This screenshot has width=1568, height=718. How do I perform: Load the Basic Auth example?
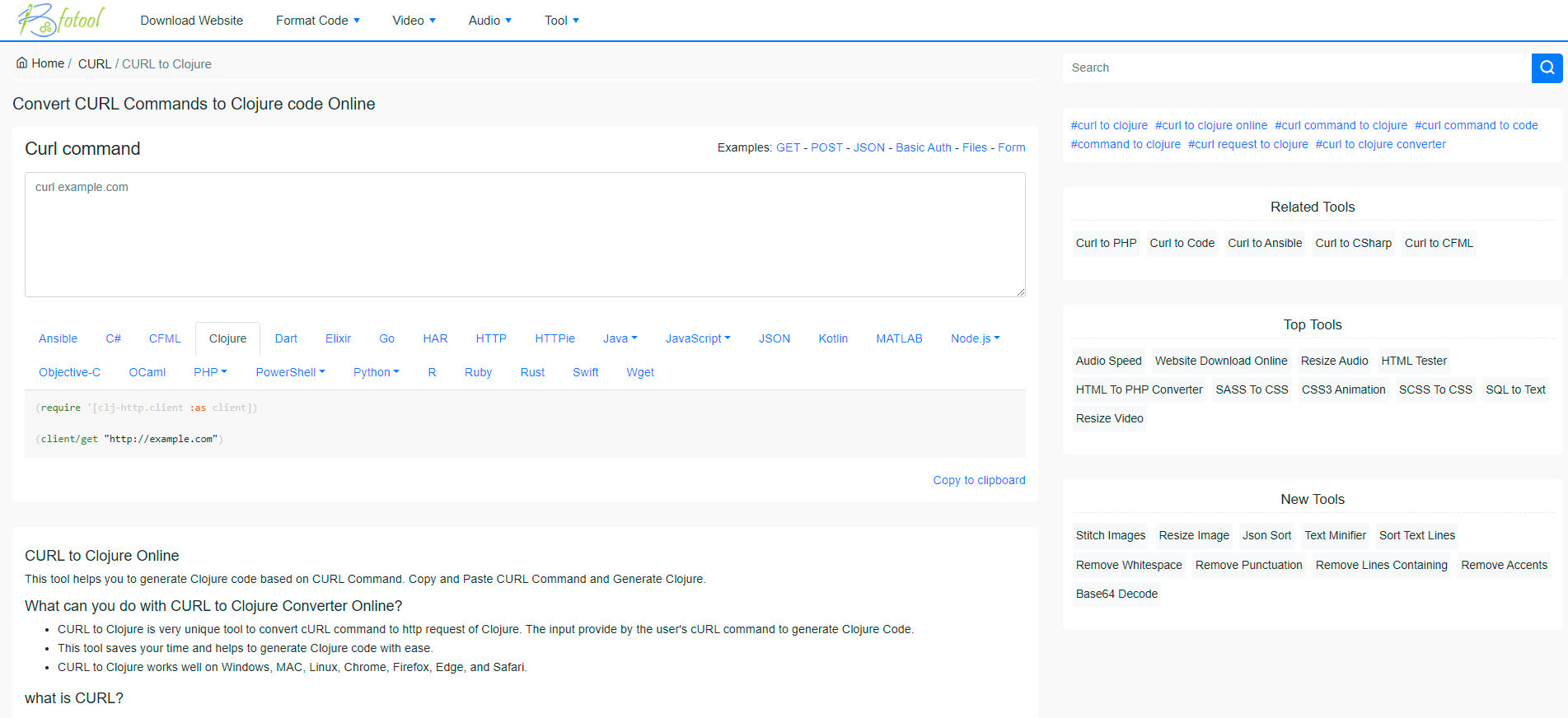coord(923,147)
